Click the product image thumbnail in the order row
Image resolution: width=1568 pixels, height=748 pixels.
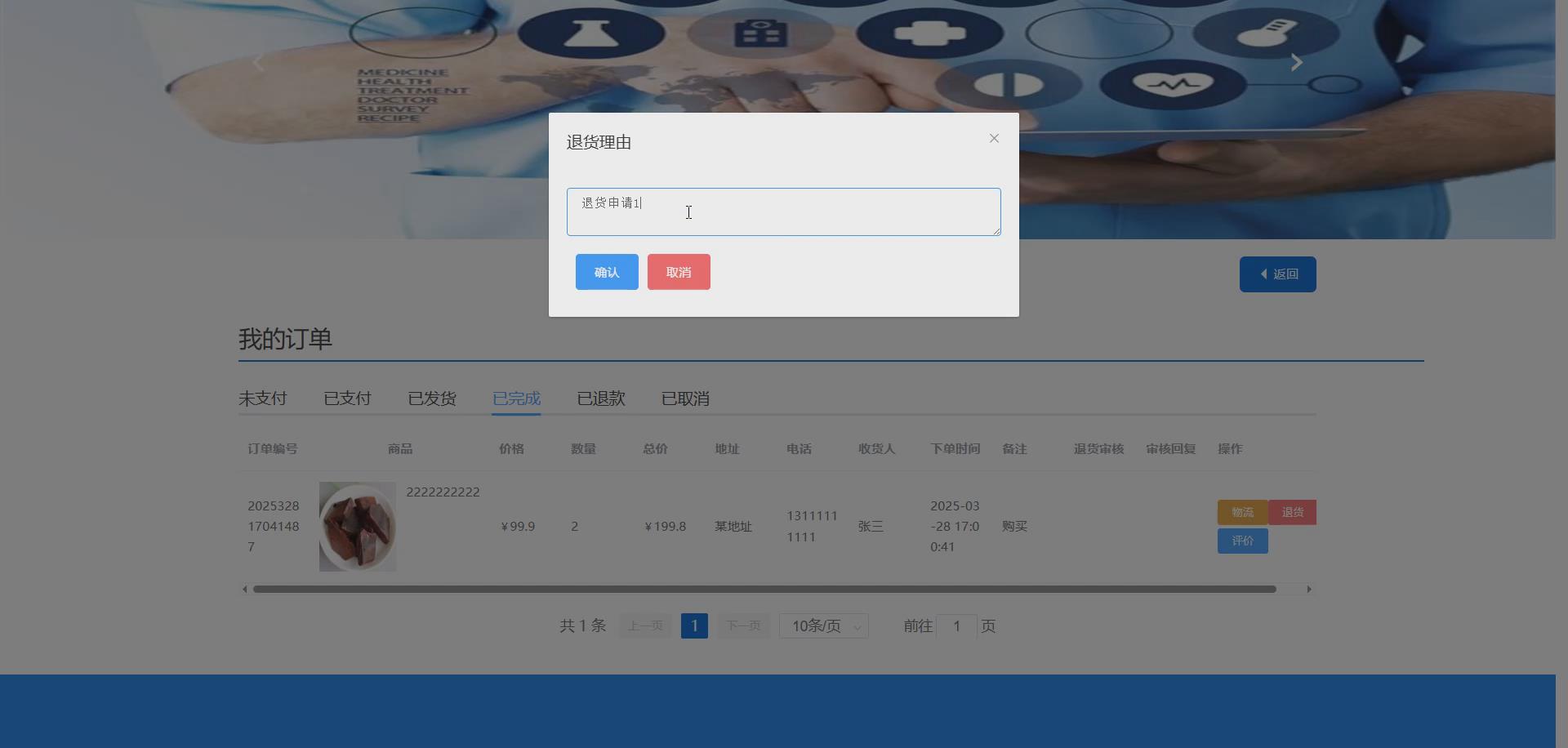point(357,526)
